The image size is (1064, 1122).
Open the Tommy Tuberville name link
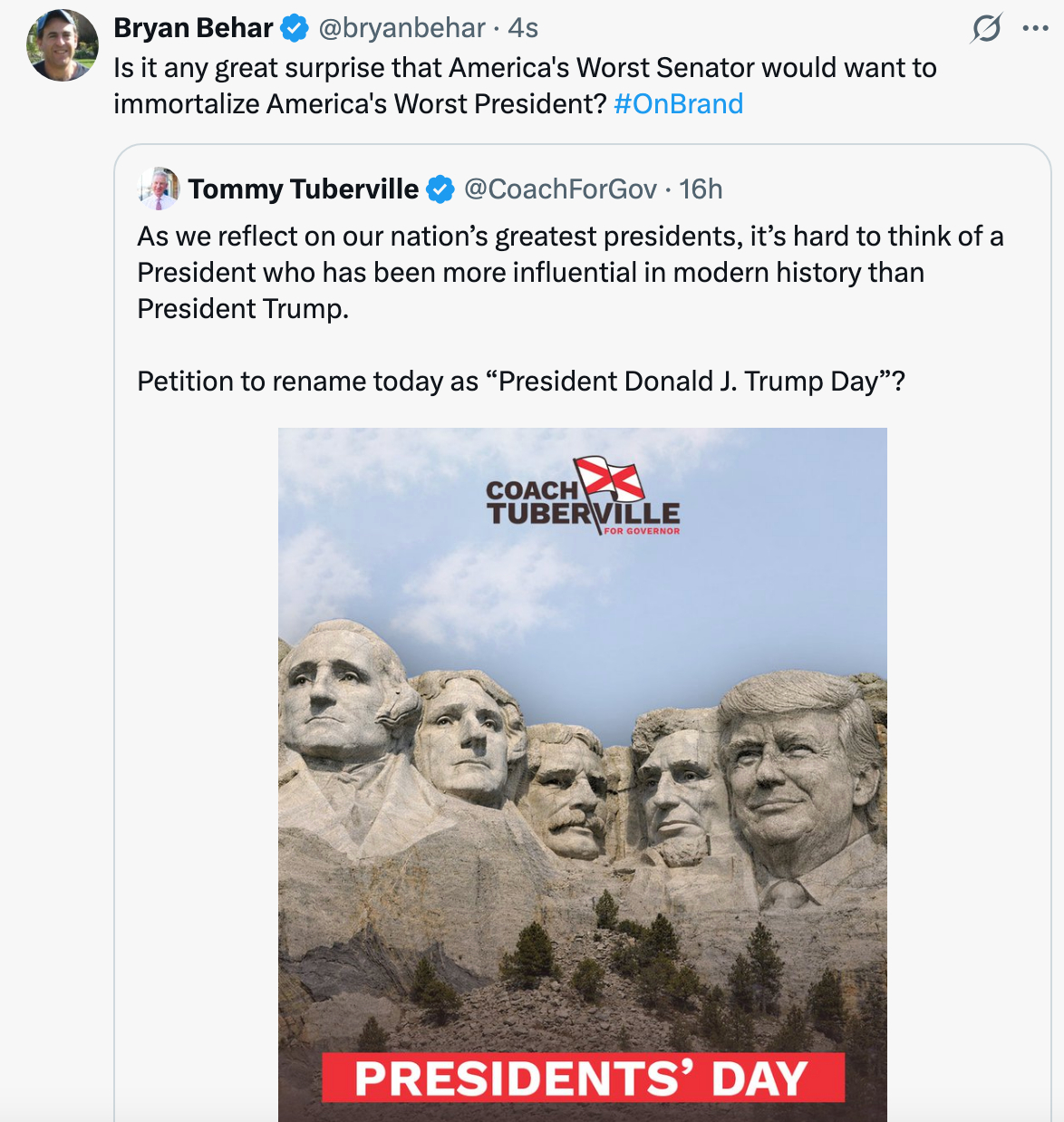coord(304,189)
